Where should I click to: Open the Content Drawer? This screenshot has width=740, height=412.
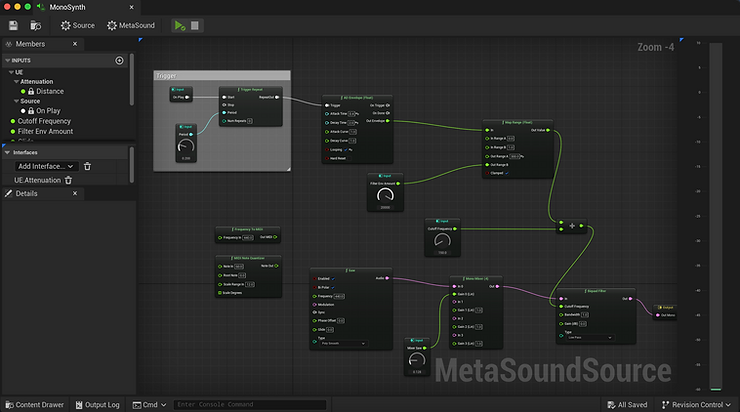(34, 405)
